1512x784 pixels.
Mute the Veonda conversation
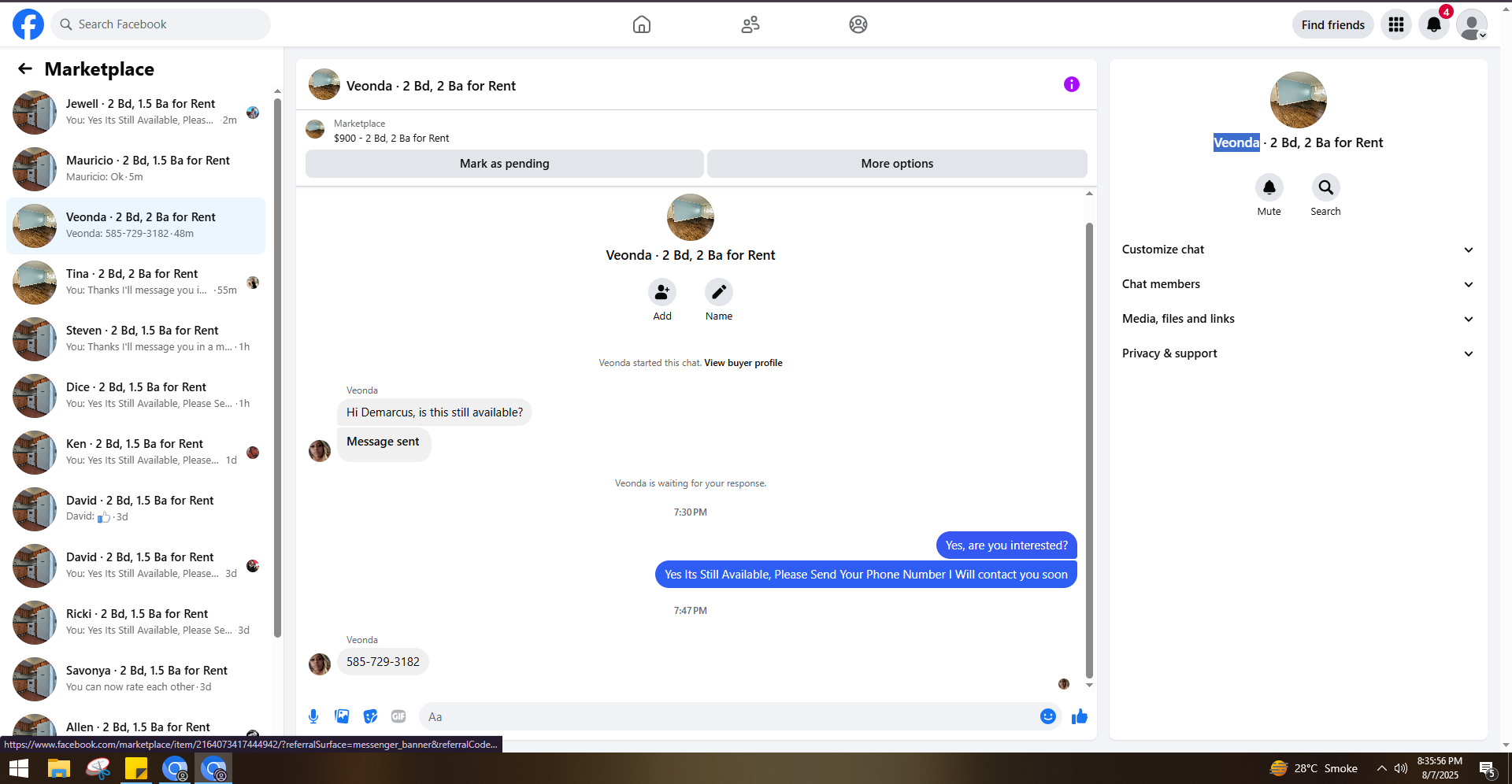1269,187
